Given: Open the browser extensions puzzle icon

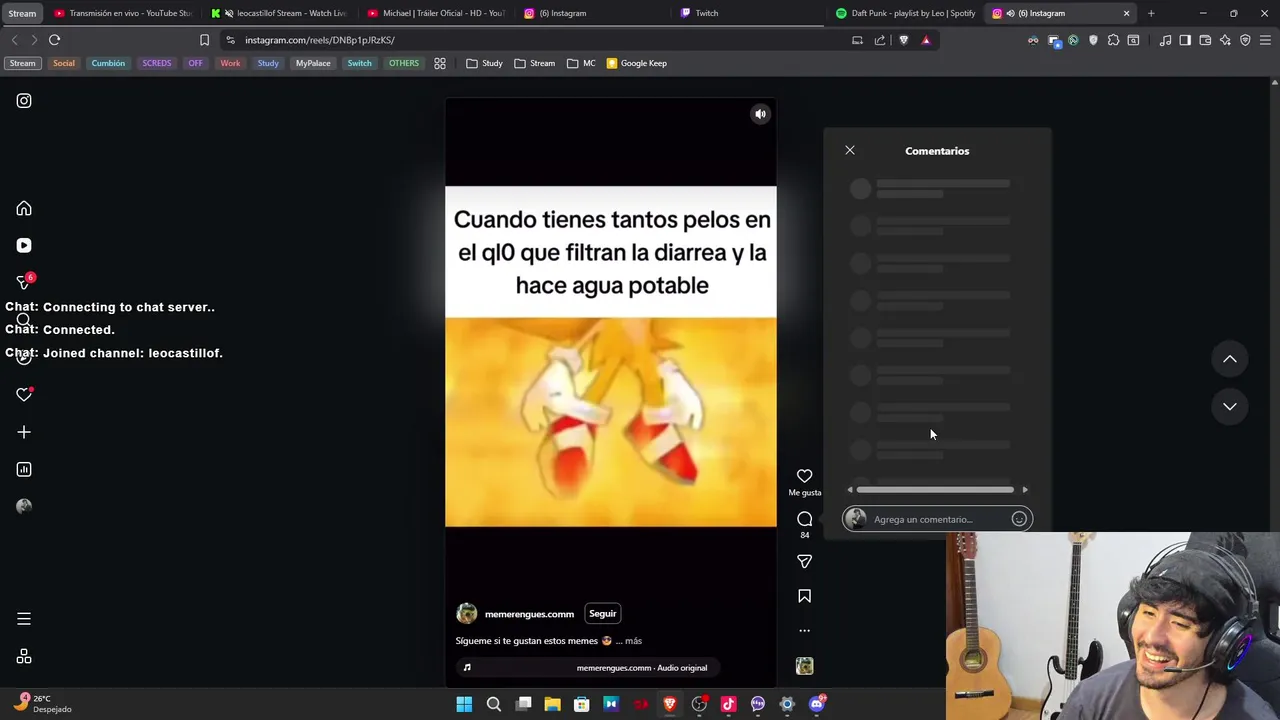Looking at the screenshot, I should click(x=1113, y=40).
